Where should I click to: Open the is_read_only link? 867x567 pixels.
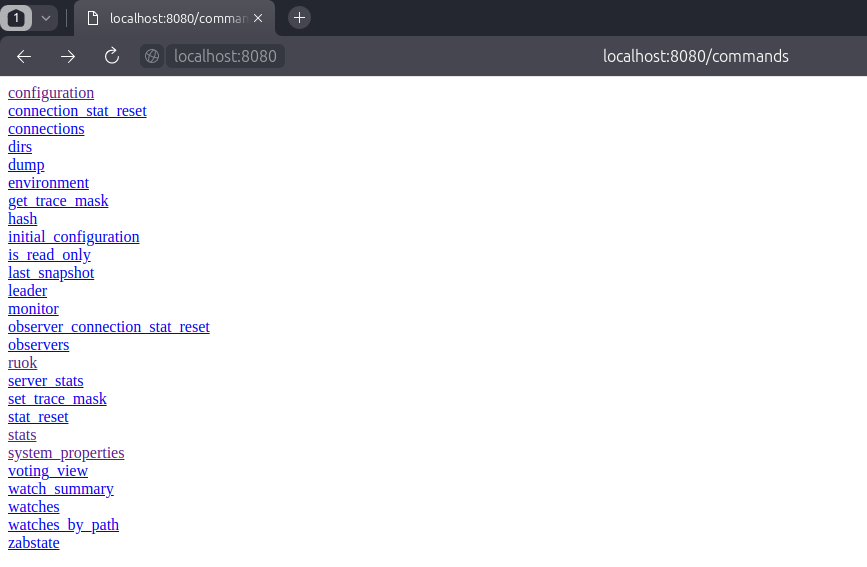[49, 255]
